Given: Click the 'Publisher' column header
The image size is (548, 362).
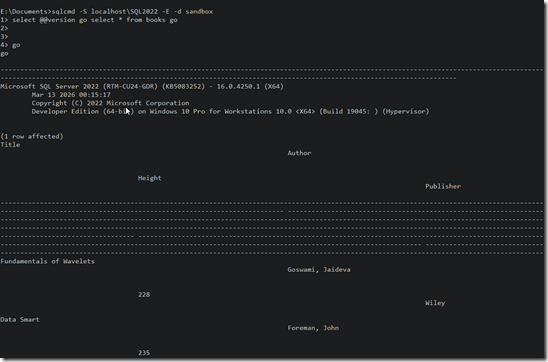Looking at the screenshot, I should pos(443,187).
